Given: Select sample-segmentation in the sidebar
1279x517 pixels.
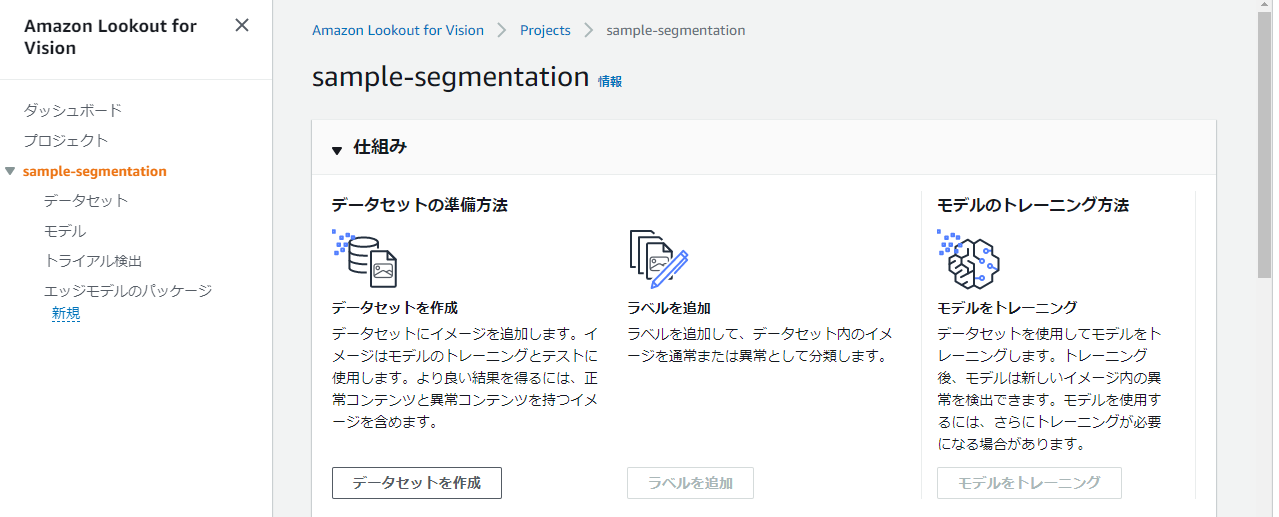Looking at the screenshot, I should (x=95, y=171).
